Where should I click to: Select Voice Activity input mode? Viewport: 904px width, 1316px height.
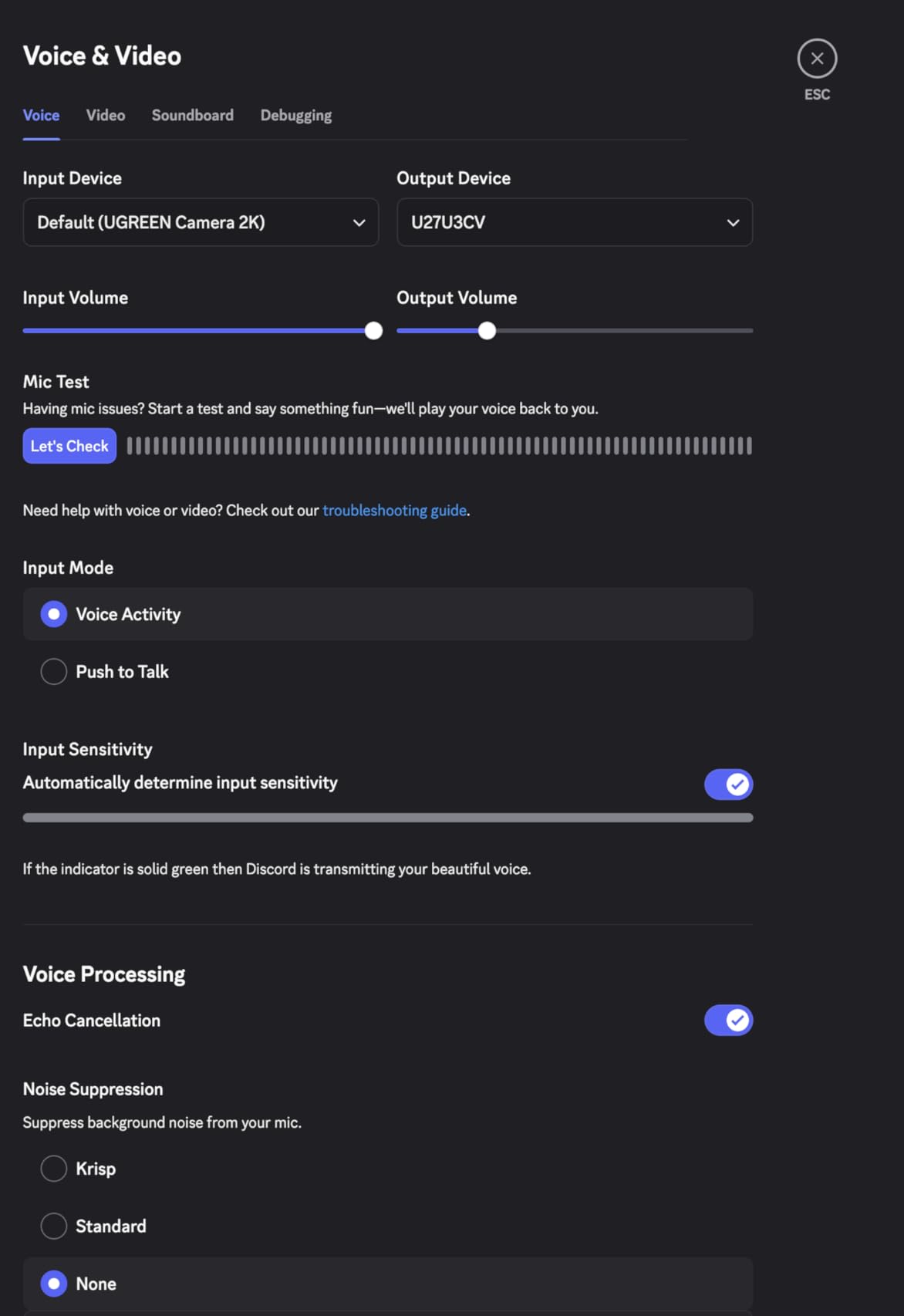pyautogui.click(x=388, y=614)
